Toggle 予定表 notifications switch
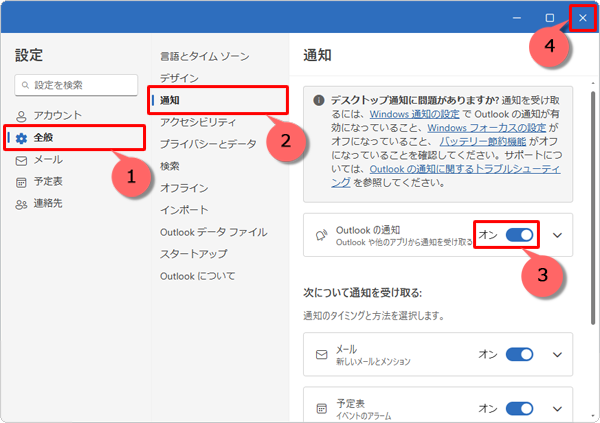Viewport: 600px width, 423px height. 519,409
